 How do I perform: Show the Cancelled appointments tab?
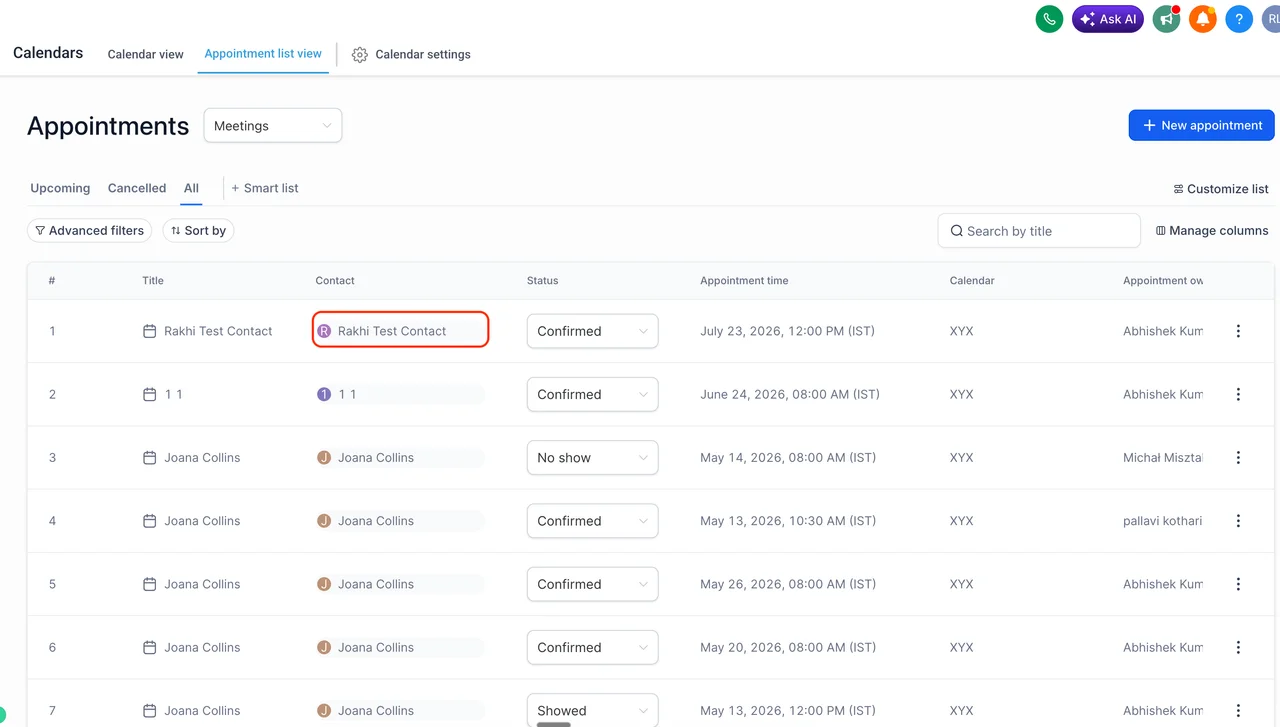[x=137, y=188]
